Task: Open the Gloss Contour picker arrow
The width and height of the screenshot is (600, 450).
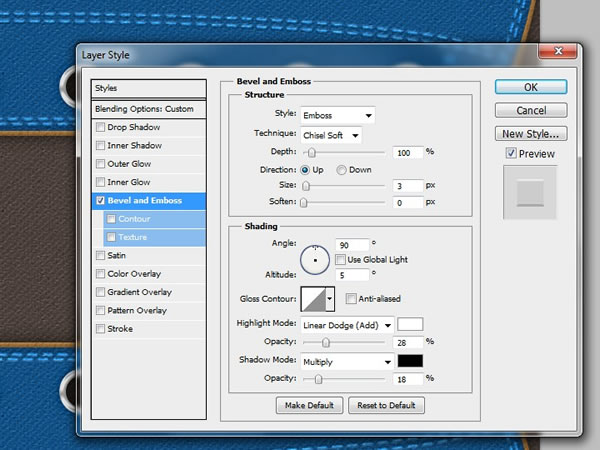Action: [x=330, y=298]
